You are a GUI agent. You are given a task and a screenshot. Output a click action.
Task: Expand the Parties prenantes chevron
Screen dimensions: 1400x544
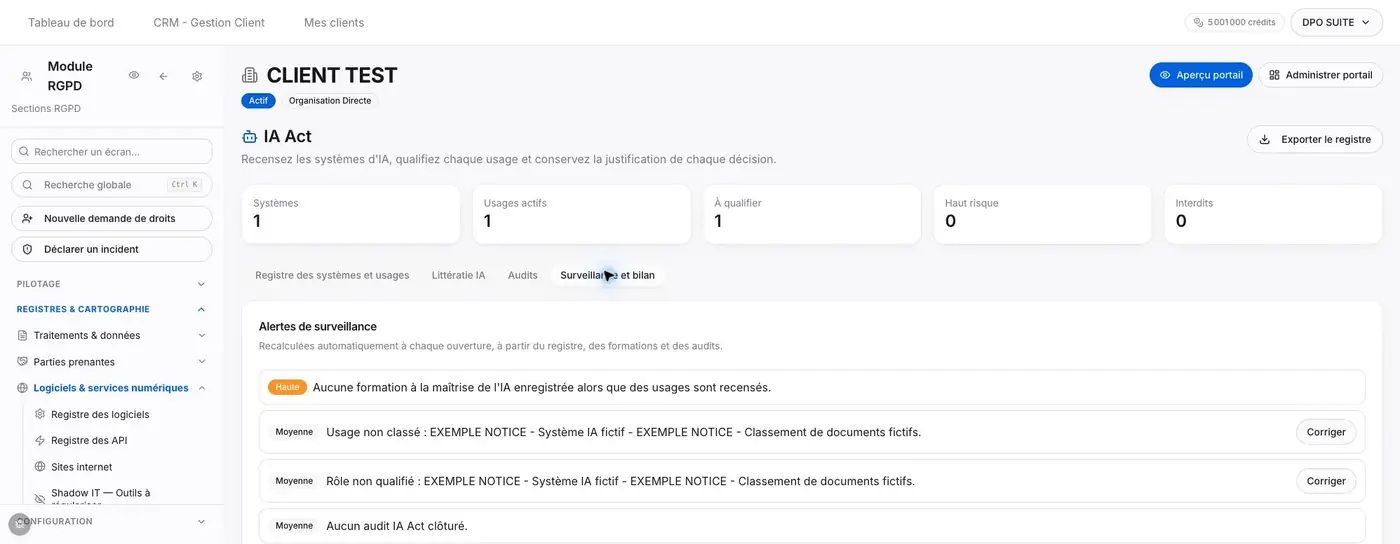201,362
